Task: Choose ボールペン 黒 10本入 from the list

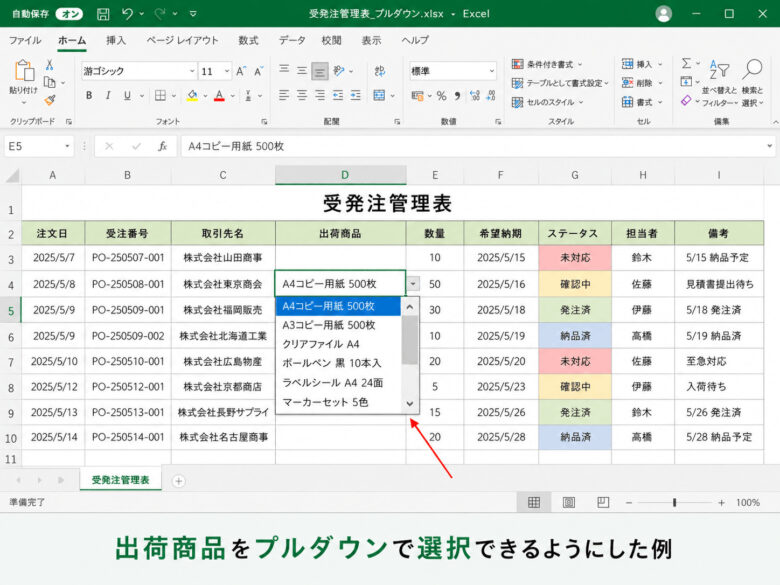Action: pyautogui.click(x=338, y=363)
